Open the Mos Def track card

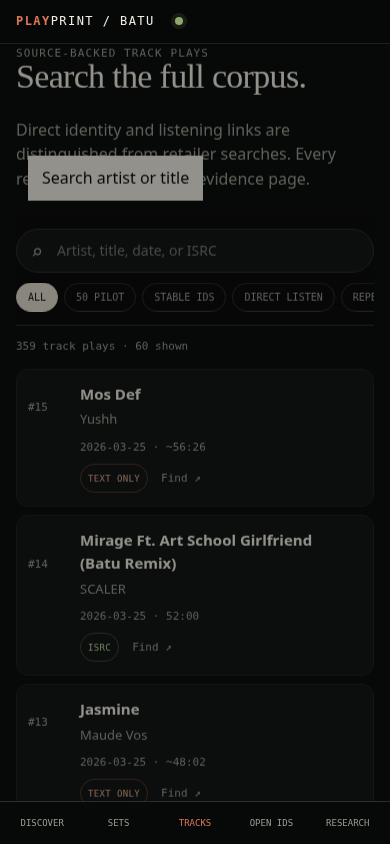[x=195, y=438]
